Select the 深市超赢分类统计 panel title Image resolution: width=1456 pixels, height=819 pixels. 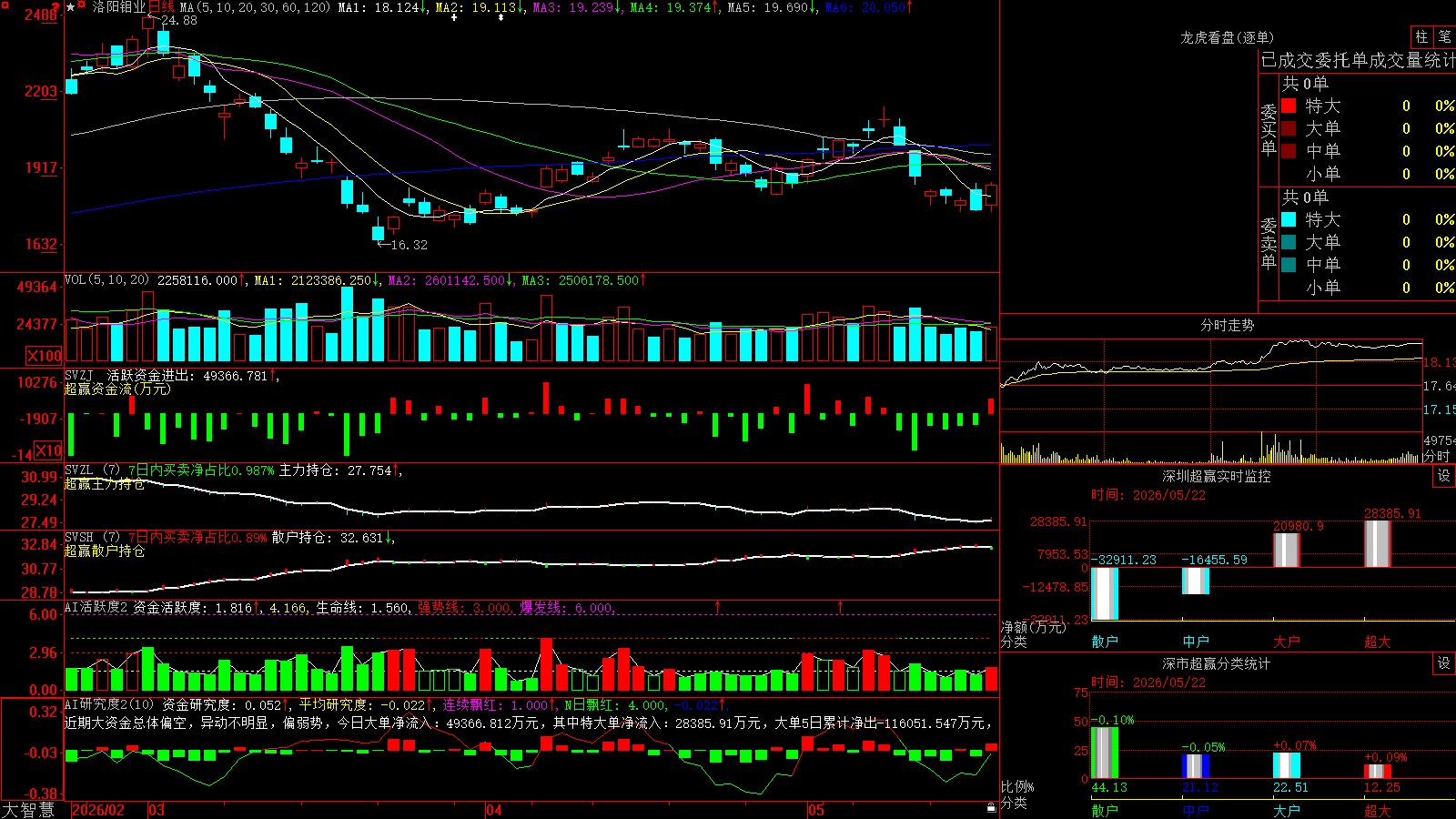(x=1217, y=663)
